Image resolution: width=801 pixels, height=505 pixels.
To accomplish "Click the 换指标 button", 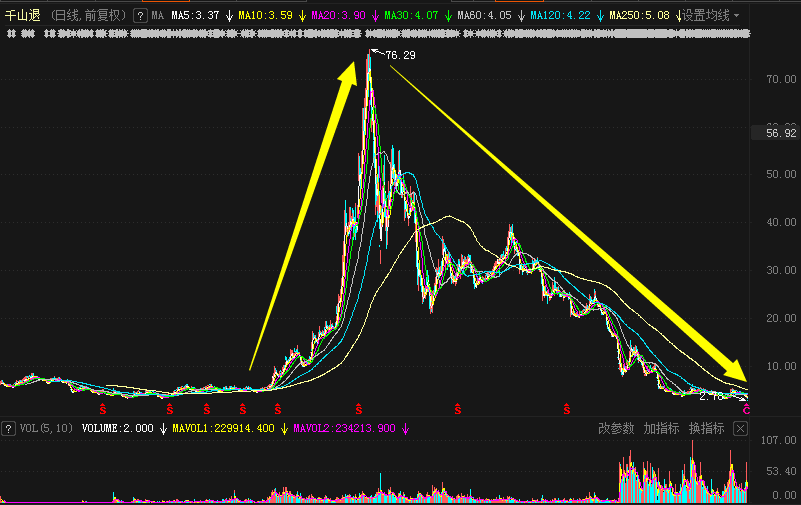I will click(x=706, y=428).
